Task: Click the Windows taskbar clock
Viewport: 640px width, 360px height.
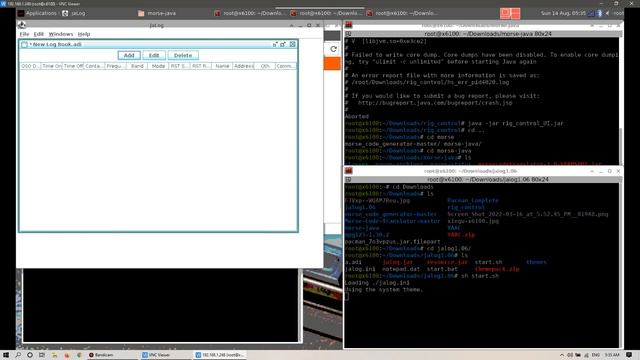Action: tap(612, 355)
